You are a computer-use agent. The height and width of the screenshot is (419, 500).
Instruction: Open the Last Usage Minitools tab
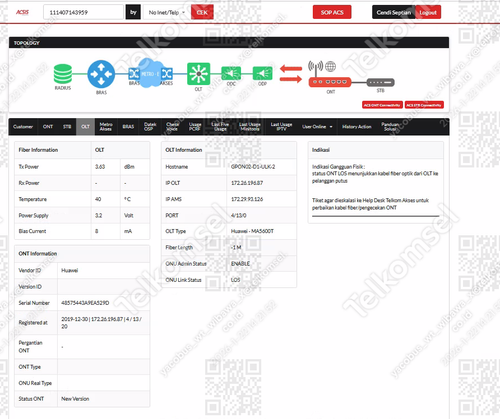coord(250,127)
